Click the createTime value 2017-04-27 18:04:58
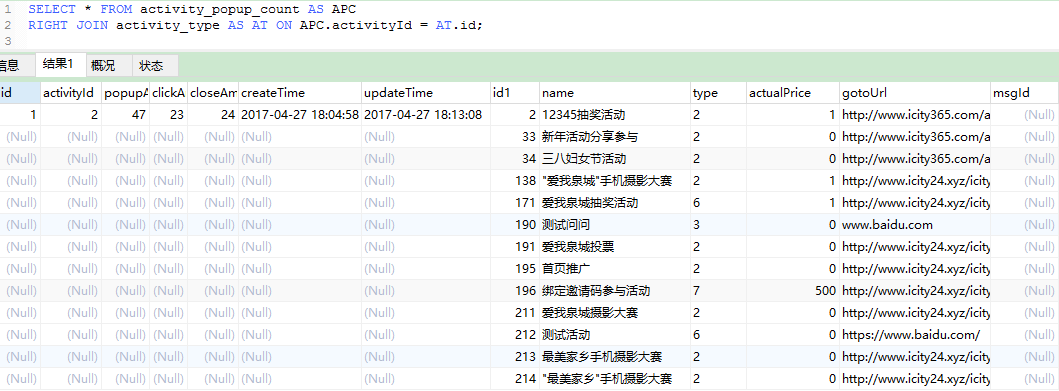1059x391 pixels. pos(299,115)
